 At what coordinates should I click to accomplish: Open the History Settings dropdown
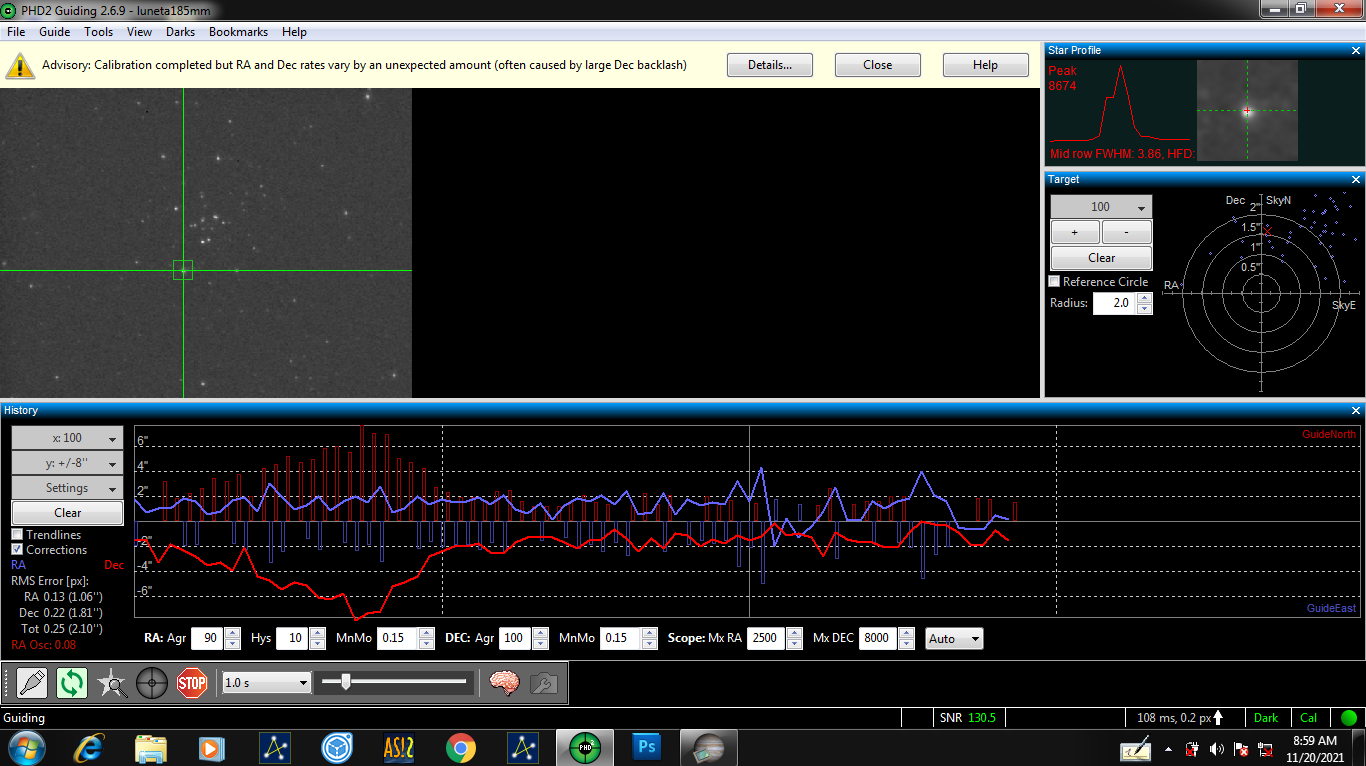click(x=68, y=488)
